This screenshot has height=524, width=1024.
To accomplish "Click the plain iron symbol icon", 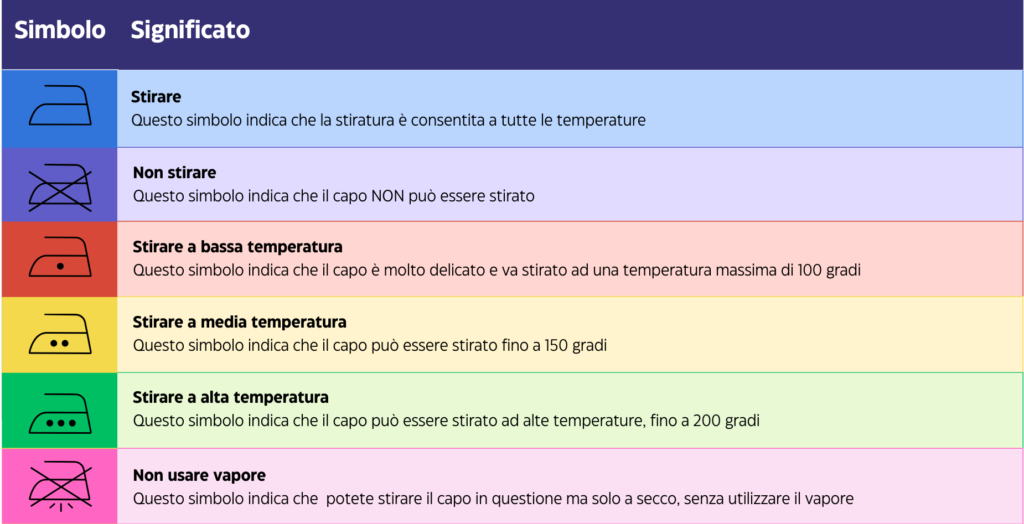I will point(59,107).
